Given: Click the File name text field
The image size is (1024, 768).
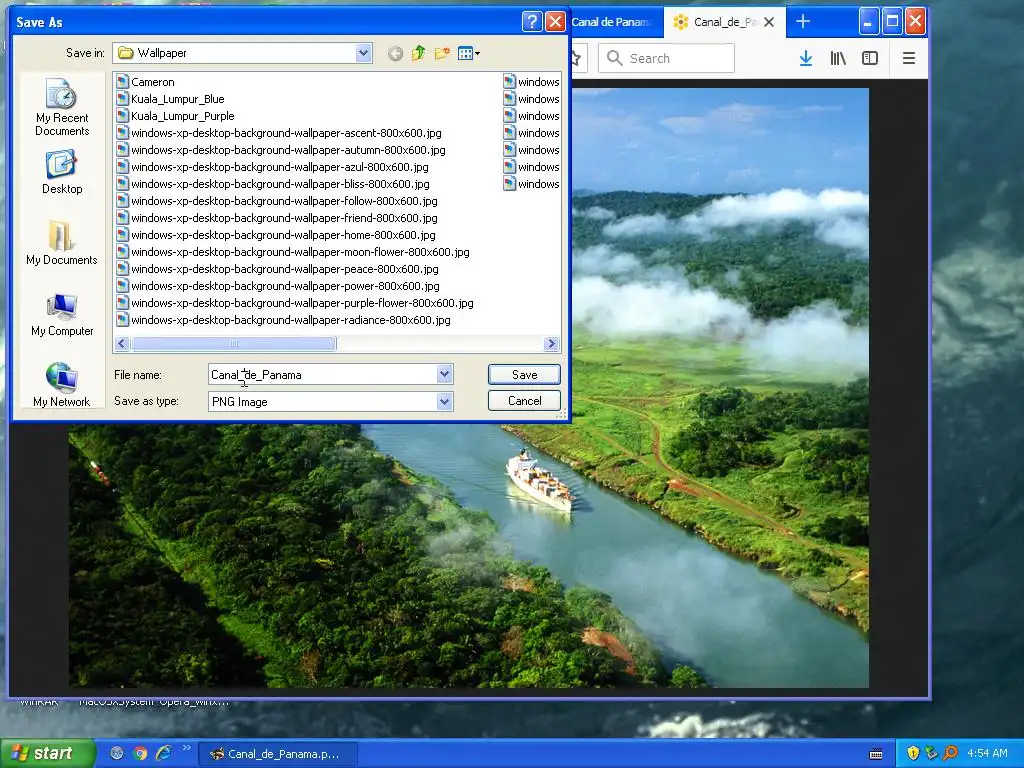Looking at the screenshot, I should (323, 375).
